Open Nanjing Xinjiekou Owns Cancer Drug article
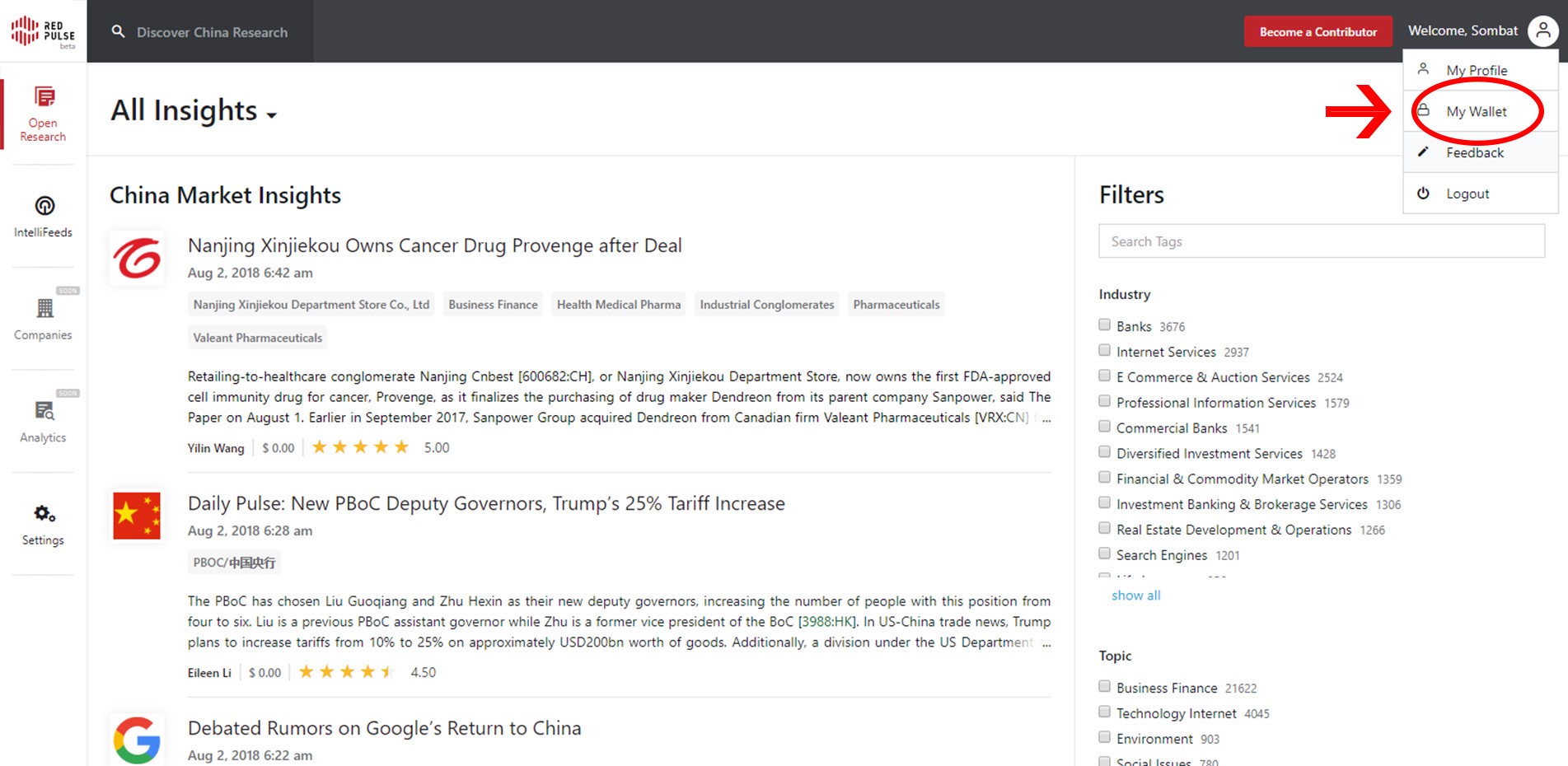 coord(435,245)
